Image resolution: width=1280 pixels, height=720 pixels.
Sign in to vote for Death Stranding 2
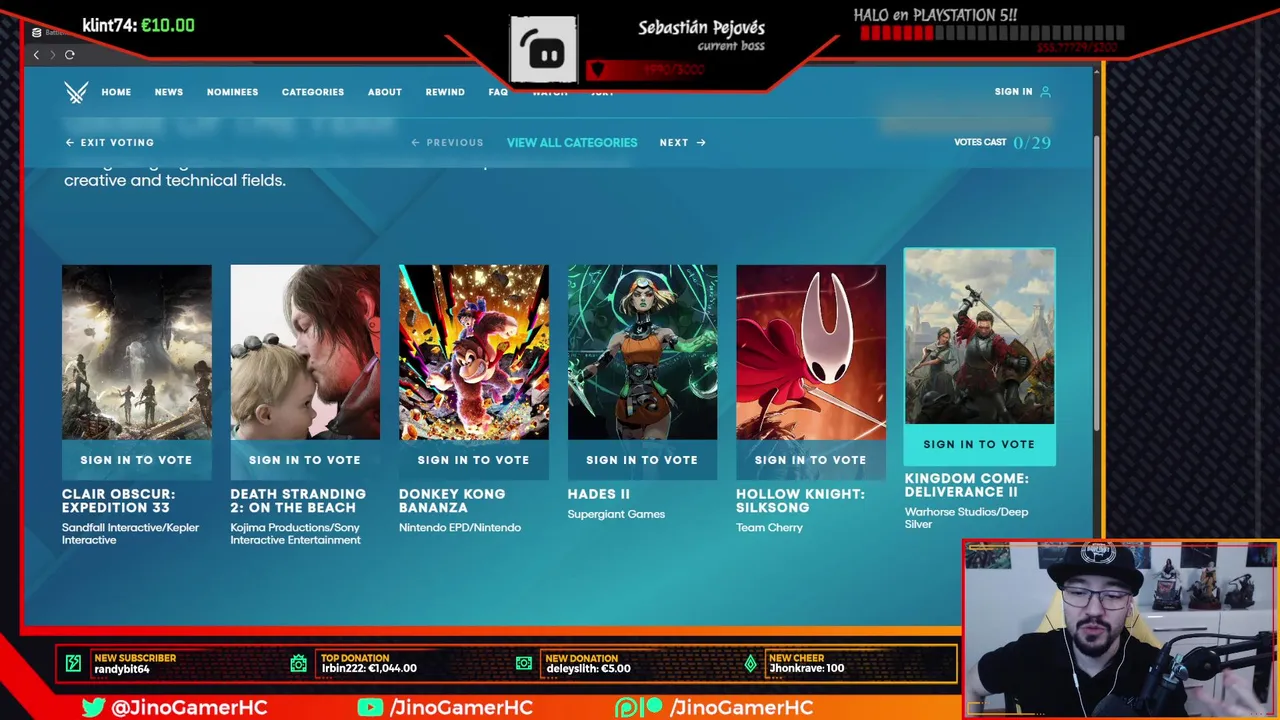[x=305, y=460]
